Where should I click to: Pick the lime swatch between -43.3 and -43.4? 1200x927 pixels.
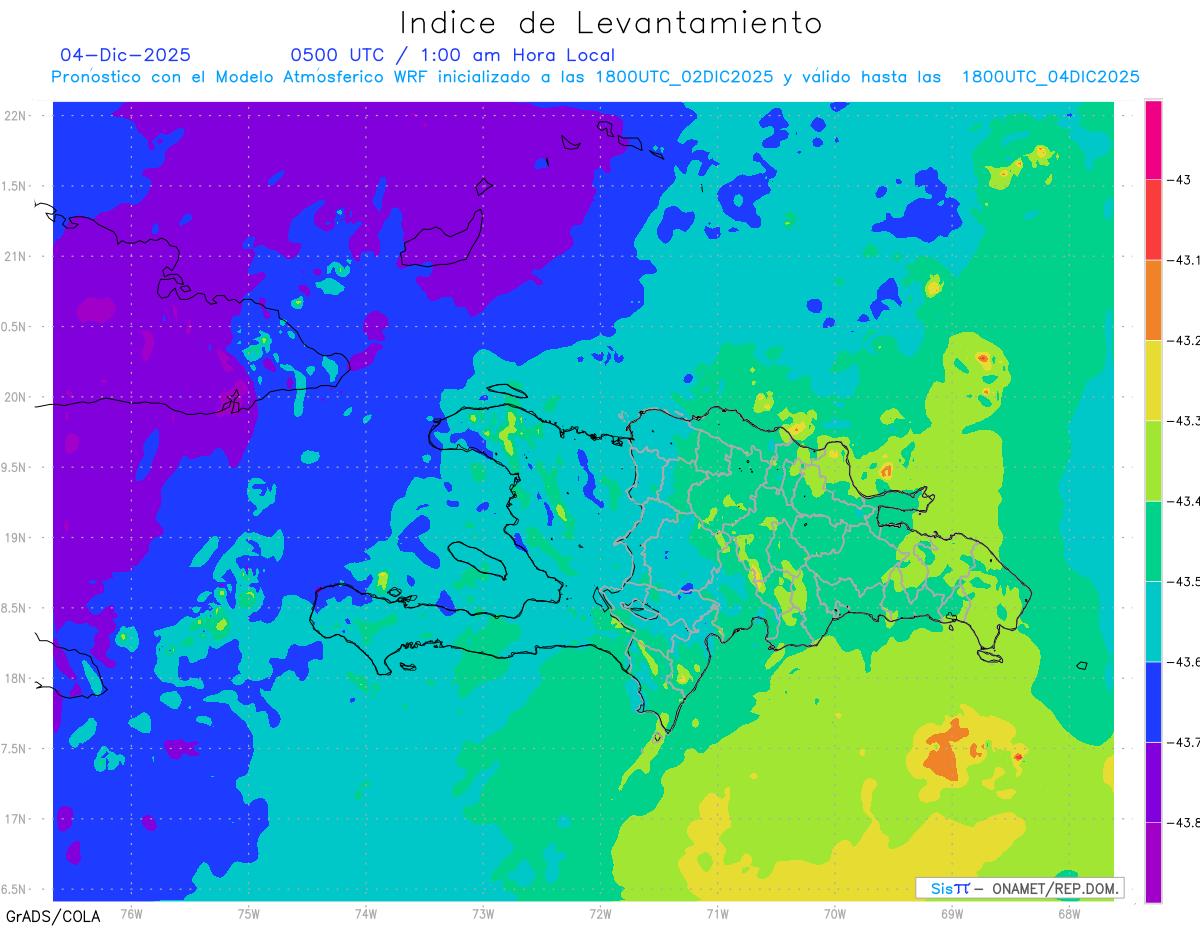[1153, 461]
